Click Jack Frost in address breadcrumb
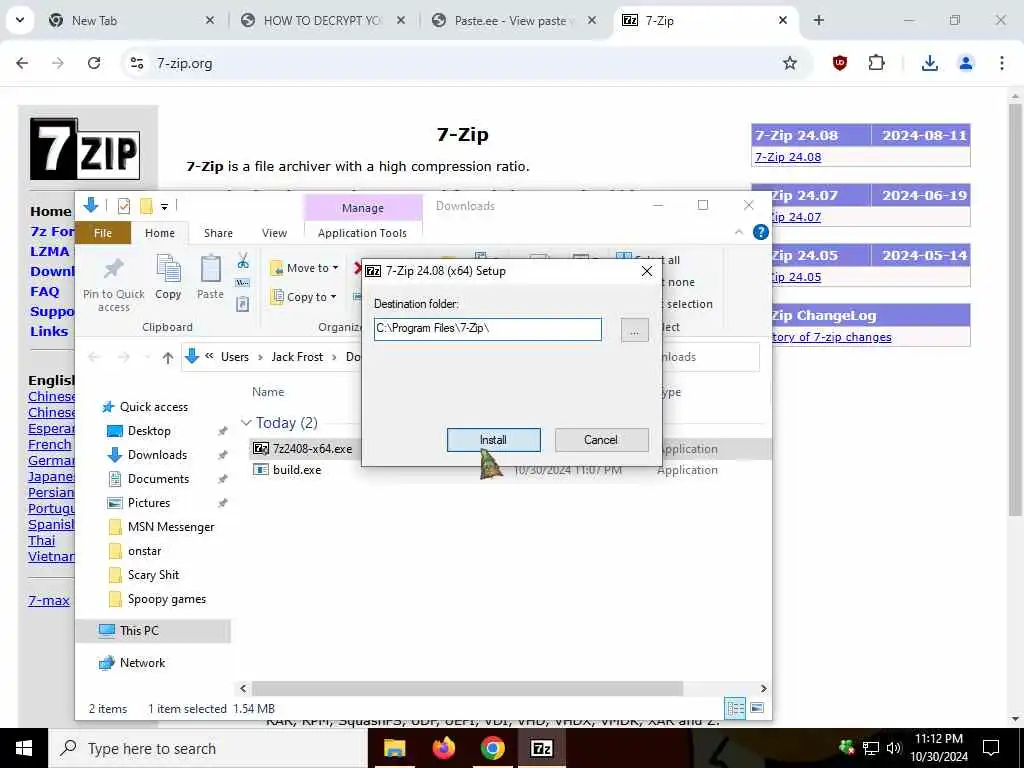The image size is (1024, 768). pos(297,357)
